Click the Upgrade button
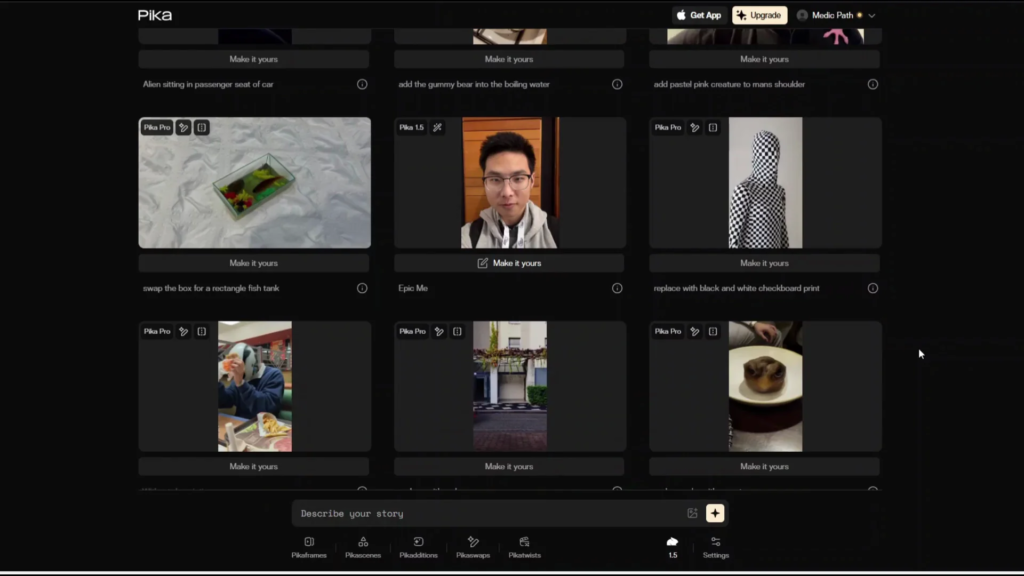The image size is (1024, 576). pyautogui.click(x=759, y=15)
